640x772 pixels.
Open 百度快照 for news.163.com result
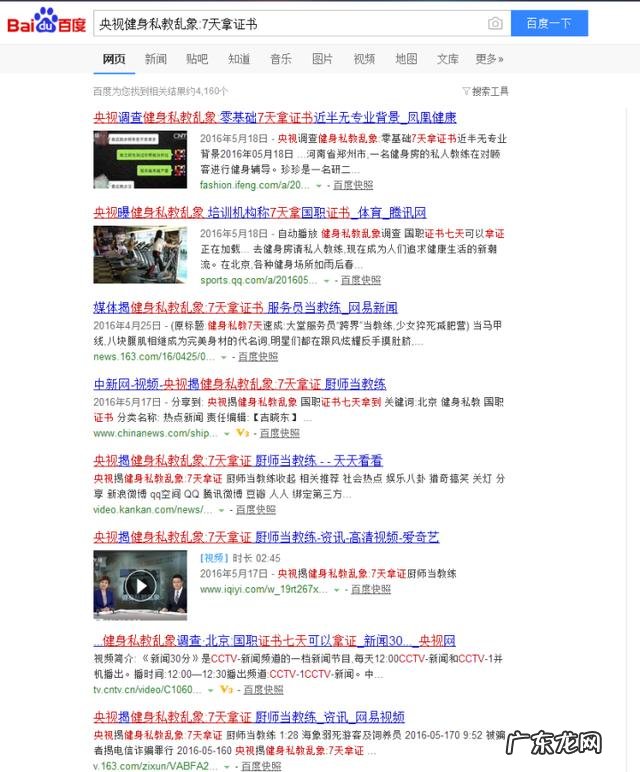(258, 356)
